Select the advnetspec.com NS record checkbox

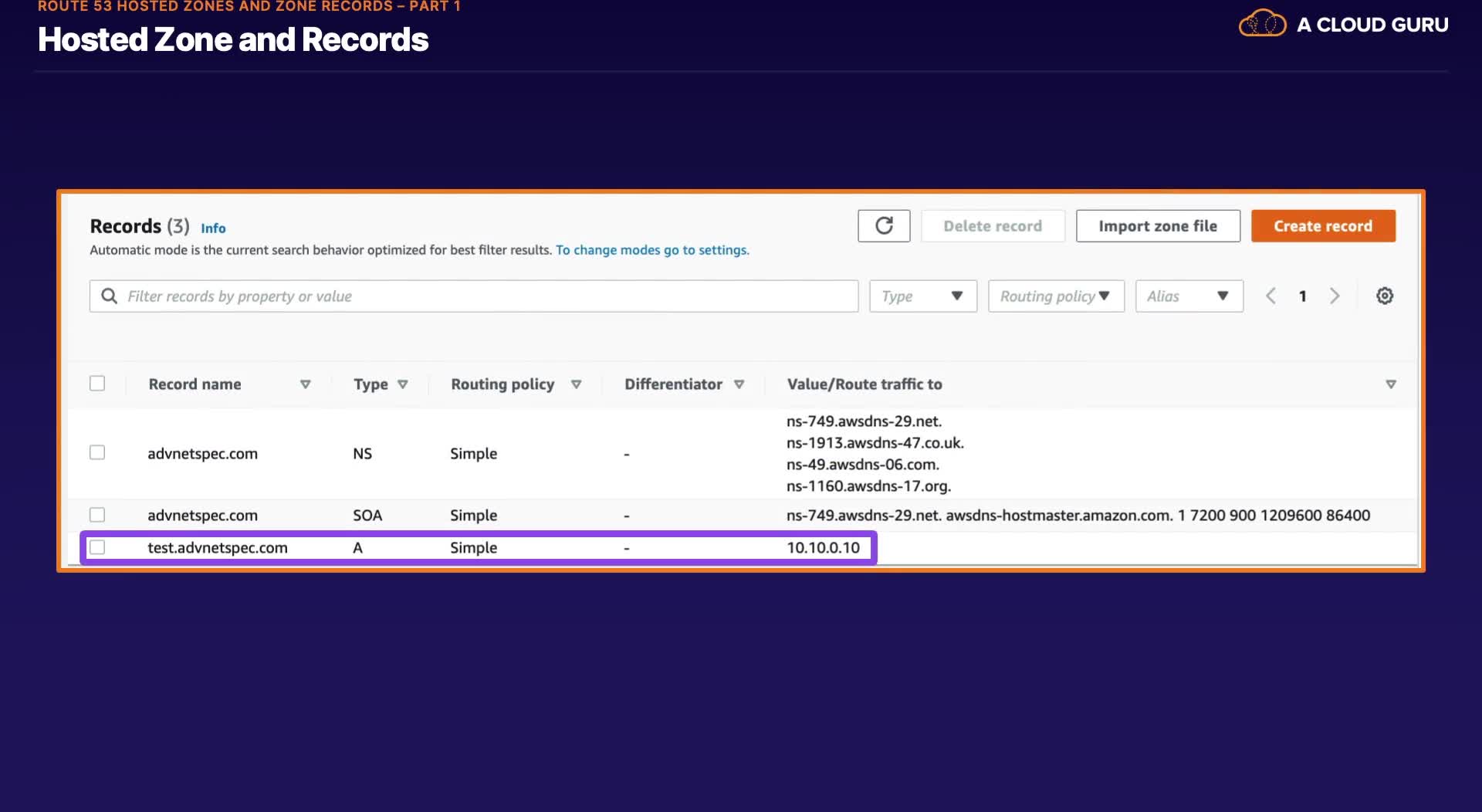point(97,452)
